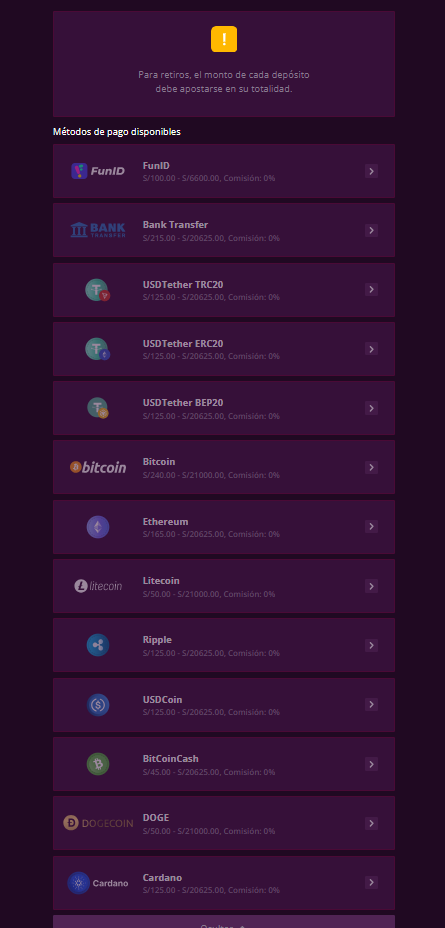The height and width of the screenshot is (928, 445).
Task: Open Litecoin via its right chevron
Action: point(371,586)
